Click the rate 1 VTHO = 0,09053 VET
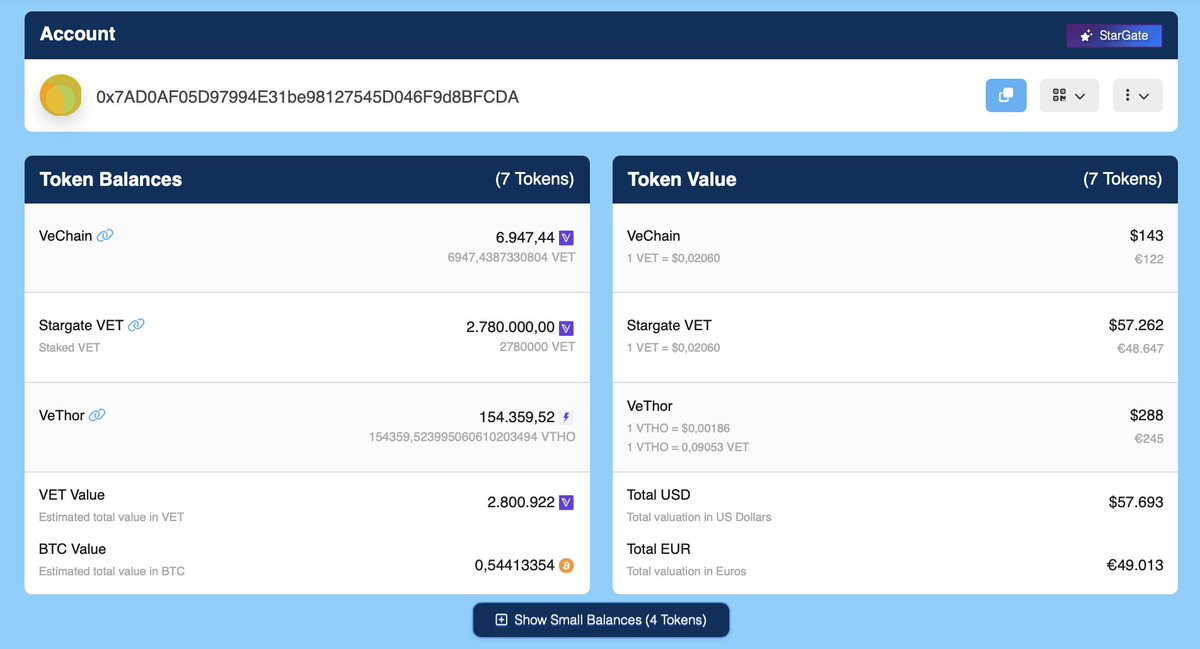The height and width of the screenshot is (649, 1200). tap(688, 447)
